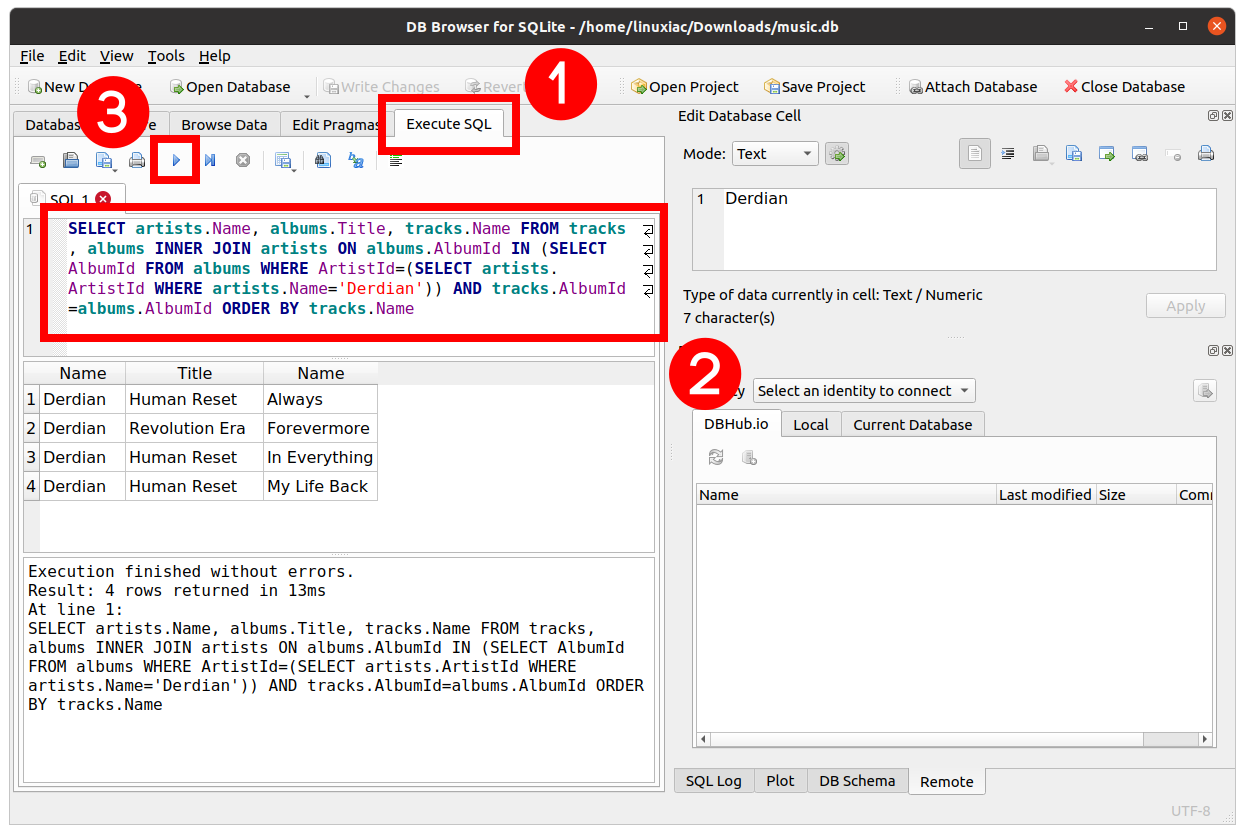Image resolution: width=1245 pixels, height=834 pixels.
Task: Refresh the DBHub.io database list
Action: [x=715, y=457]
